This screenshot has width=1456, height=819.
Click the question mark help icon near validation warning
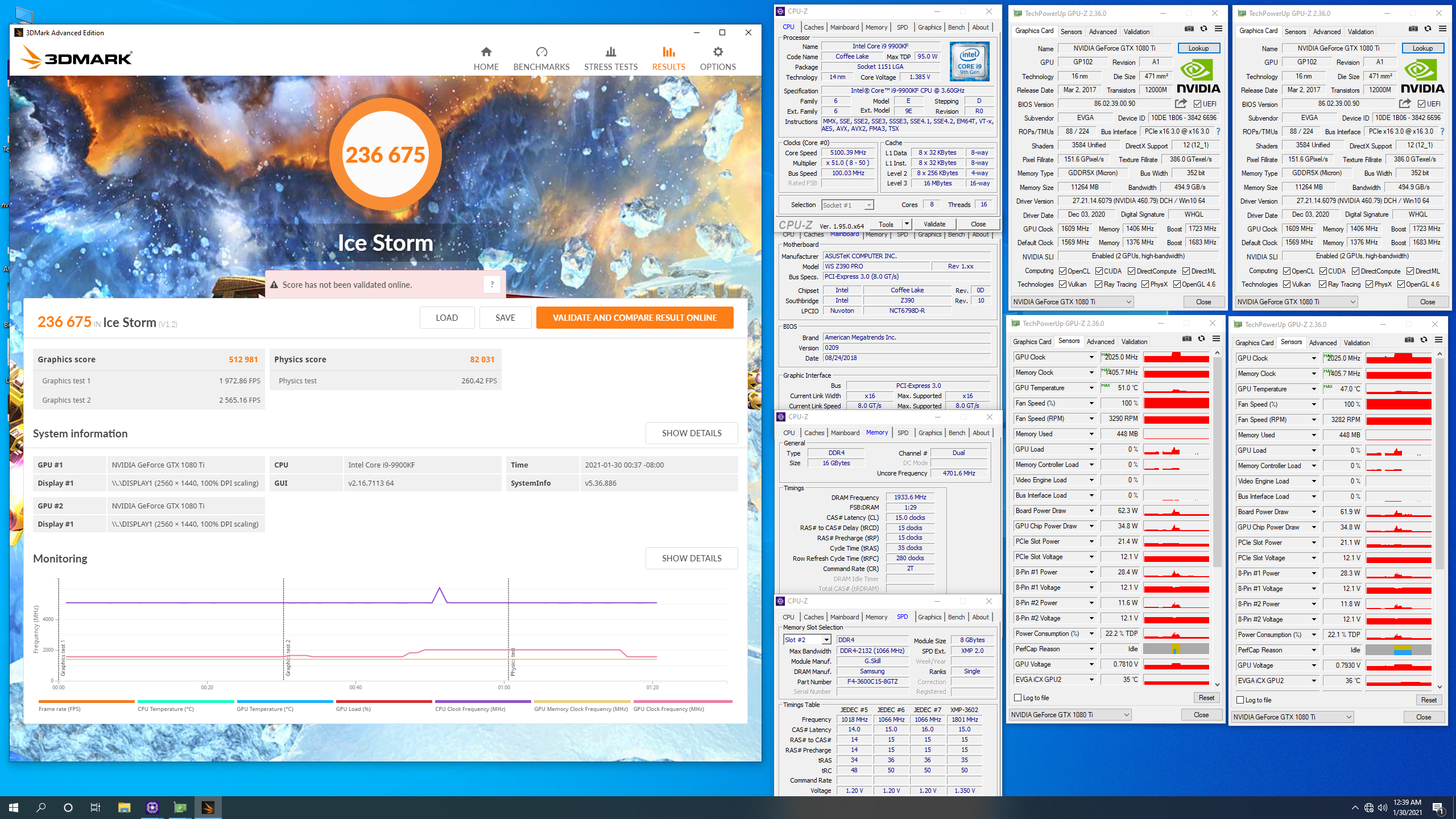492,284
